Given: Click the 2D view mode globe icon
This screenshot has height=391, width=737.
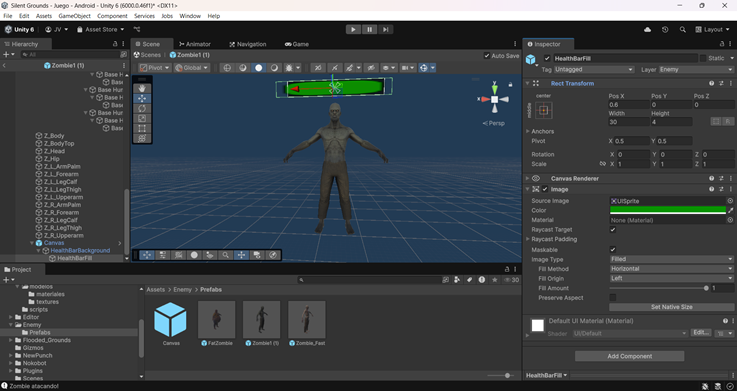Looking at the screenshot, I should (227, 68).
